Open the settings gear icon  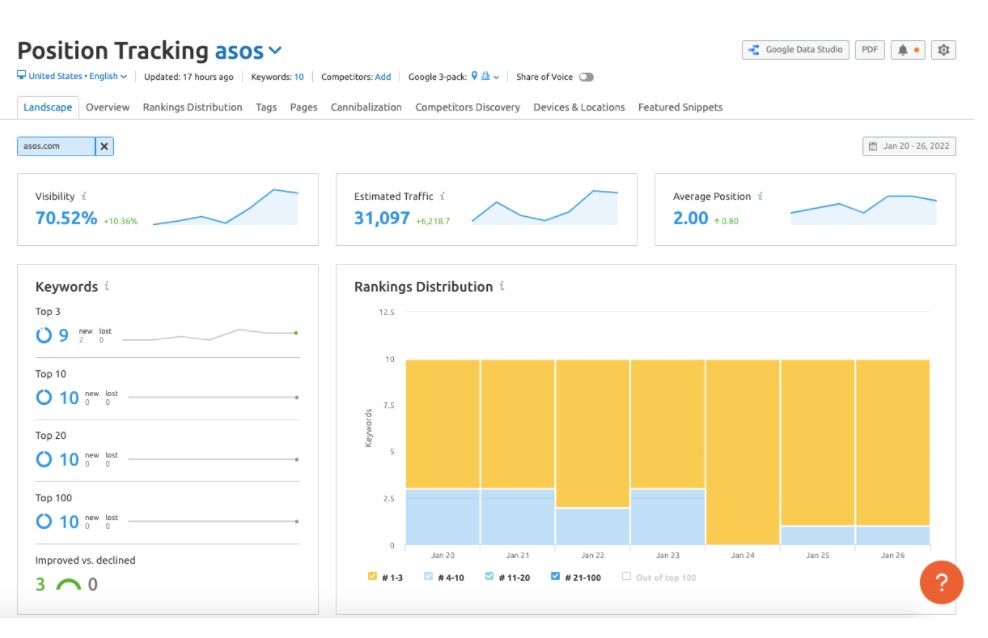(942, 49)
